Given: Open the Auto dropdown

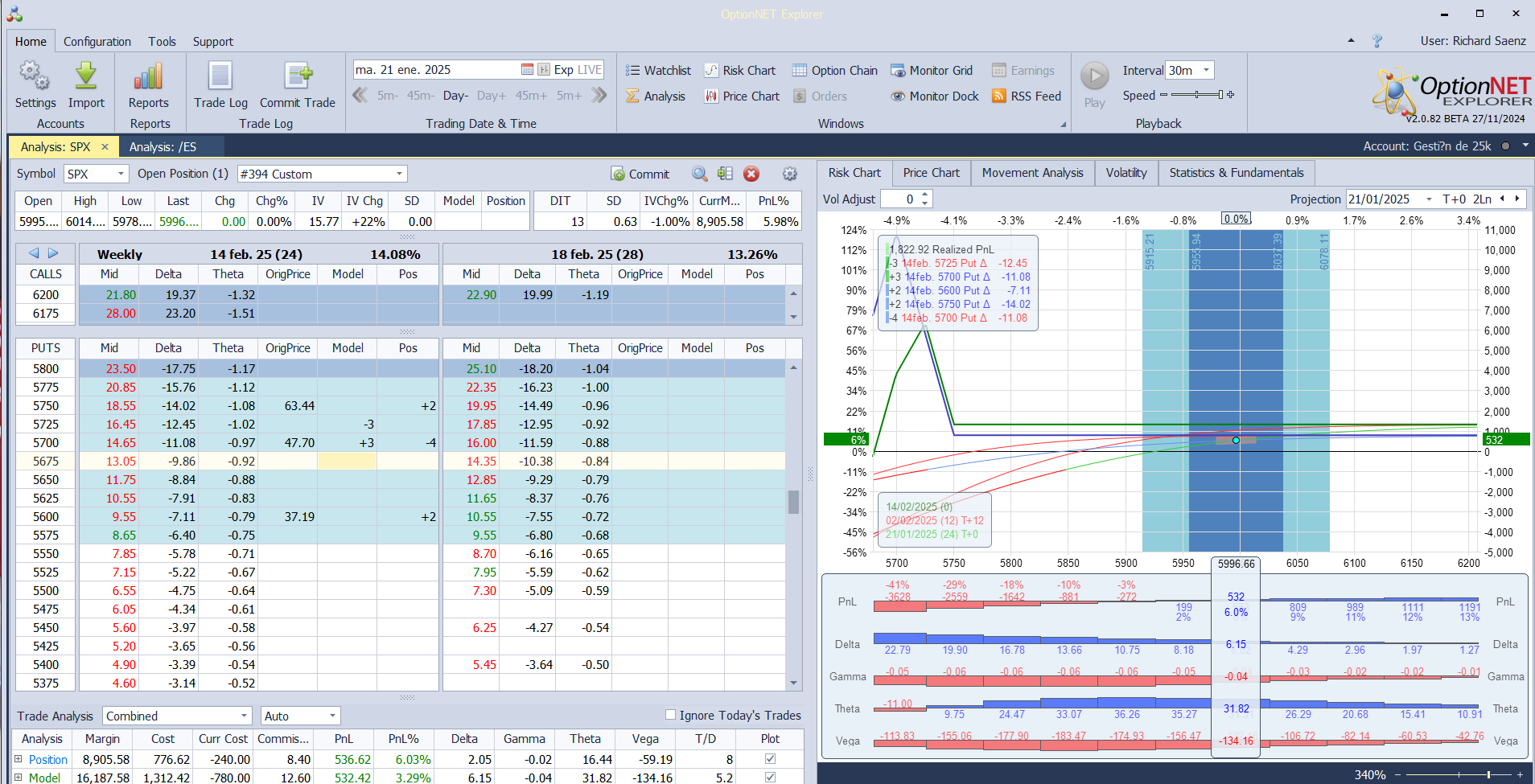Looking at the screenshot, I should 332,716.
